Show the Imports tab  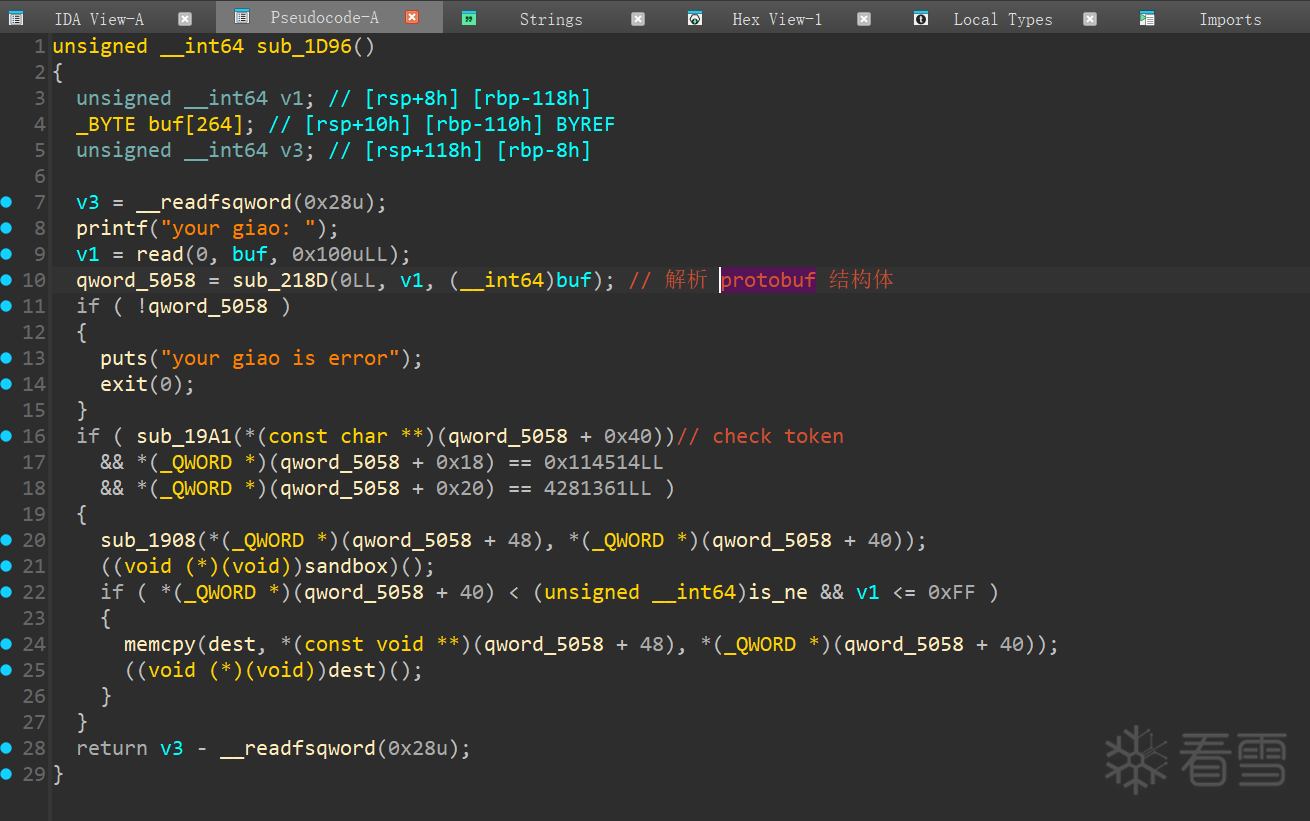[1230, 18]
